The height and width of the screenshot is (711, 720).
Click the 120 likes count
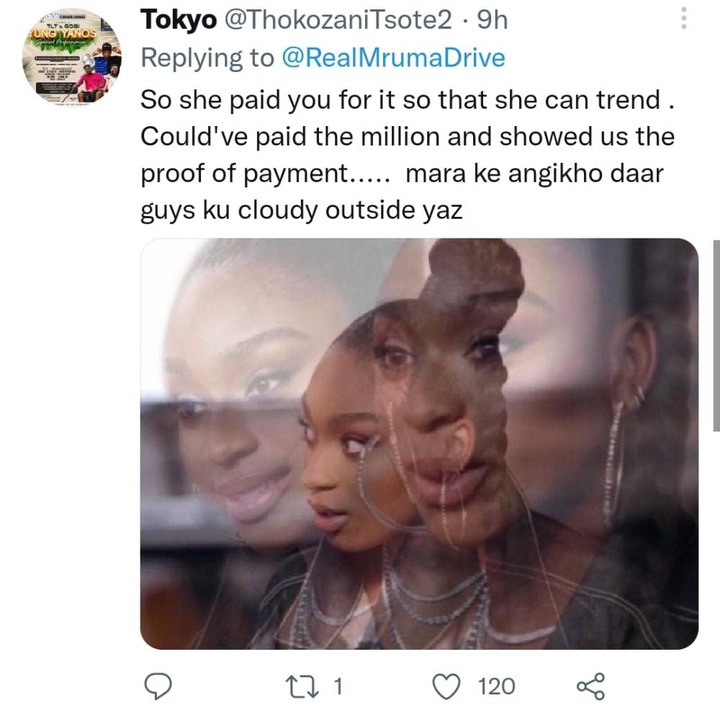[x=496, y=687]
